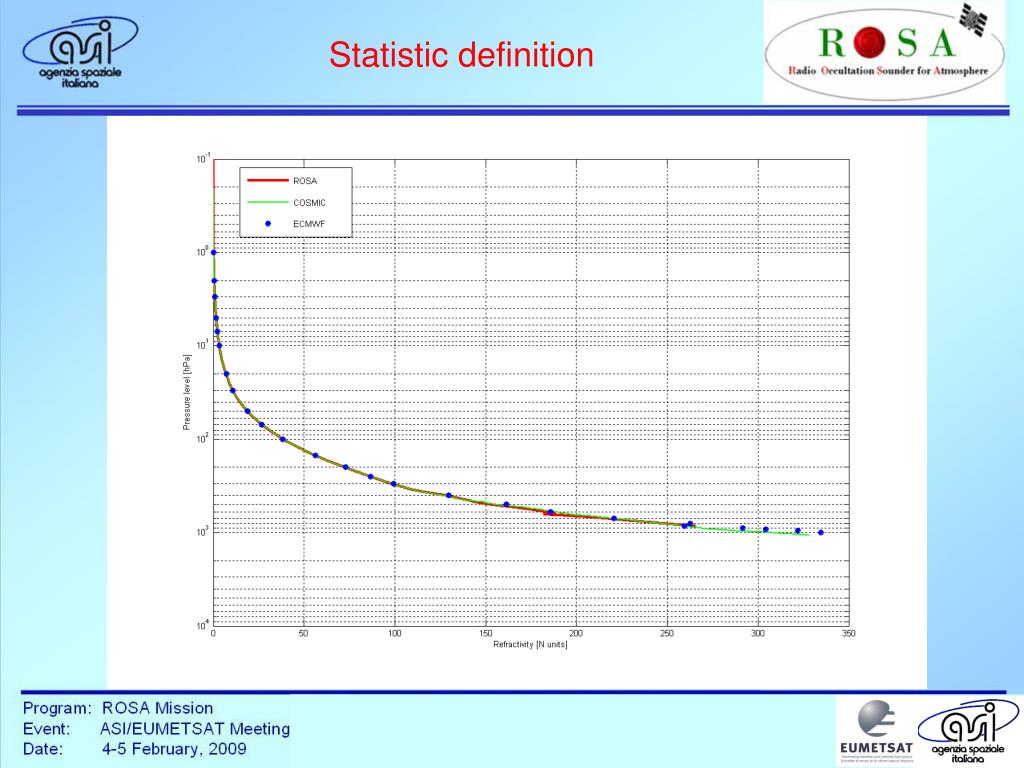
Task: Select the blue ECMWF legend marker
Action: tap(268, 224)
